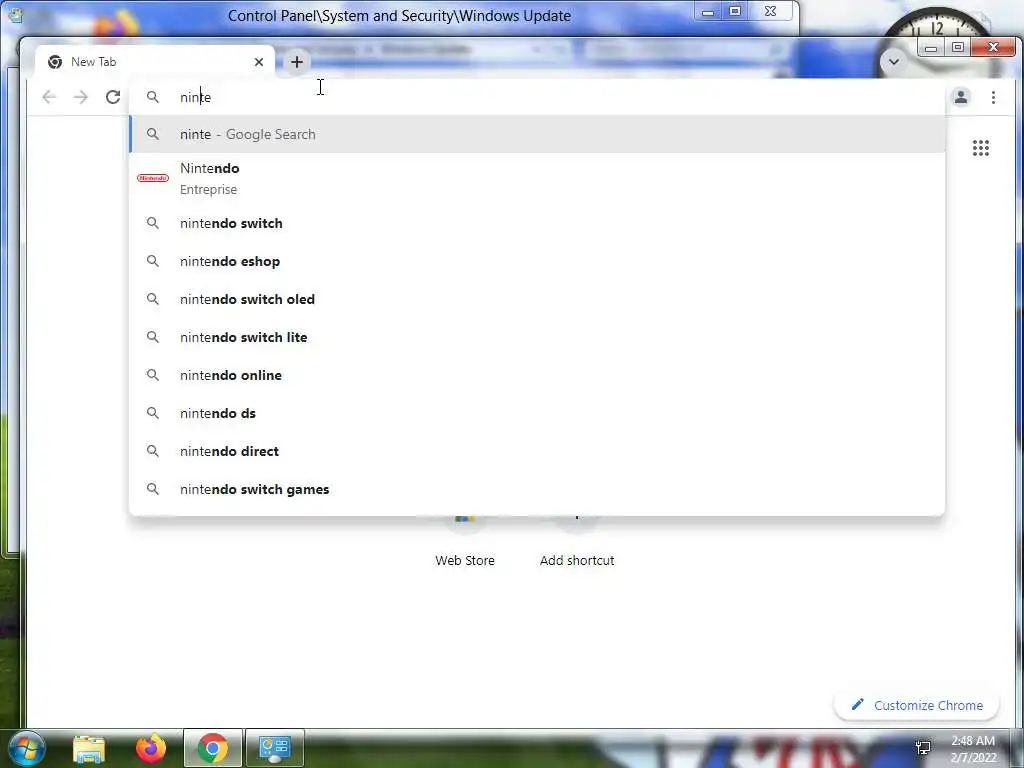The image size is (1024, 768).
Task: Open Windows Explorer from the taskbar
Action: [89, 748]
